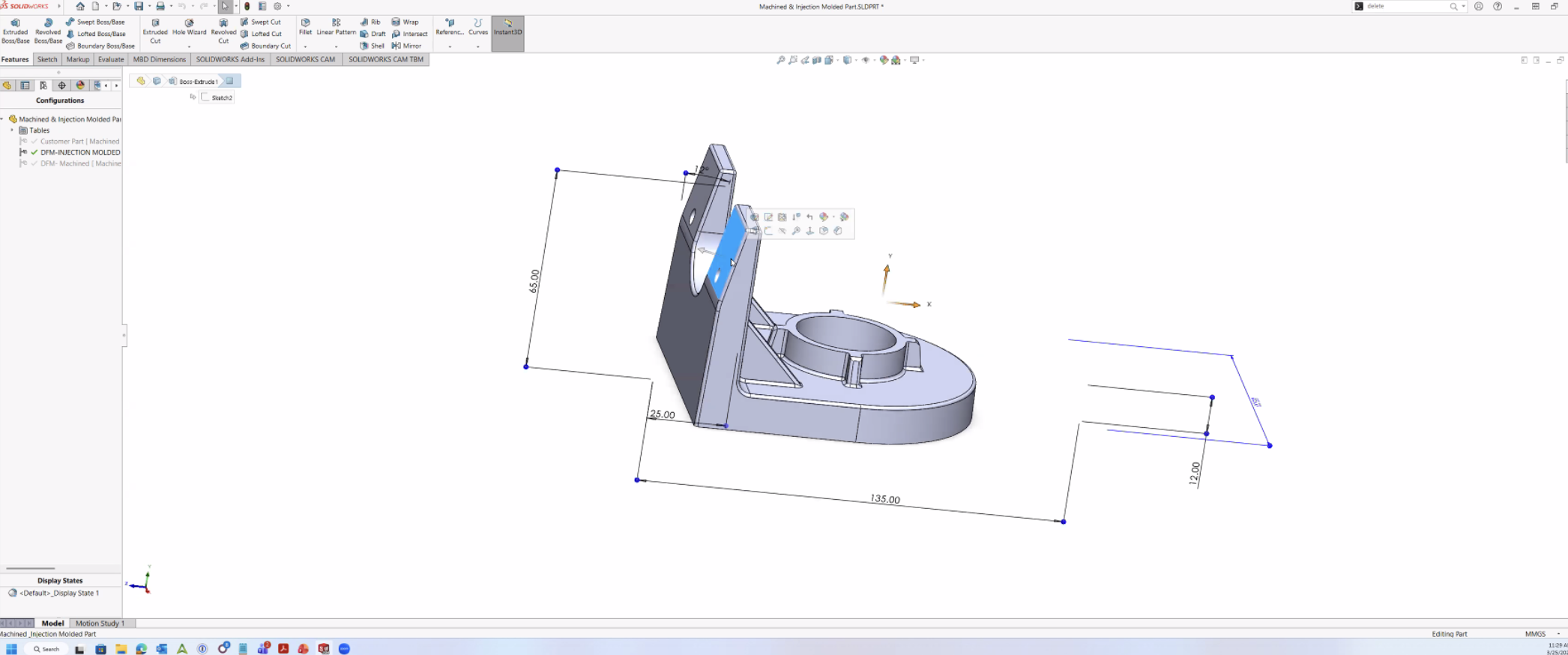Screen dimensions: 1568x655
Task: Select the Mirror feature tool
Action: (x=407, y=46)
